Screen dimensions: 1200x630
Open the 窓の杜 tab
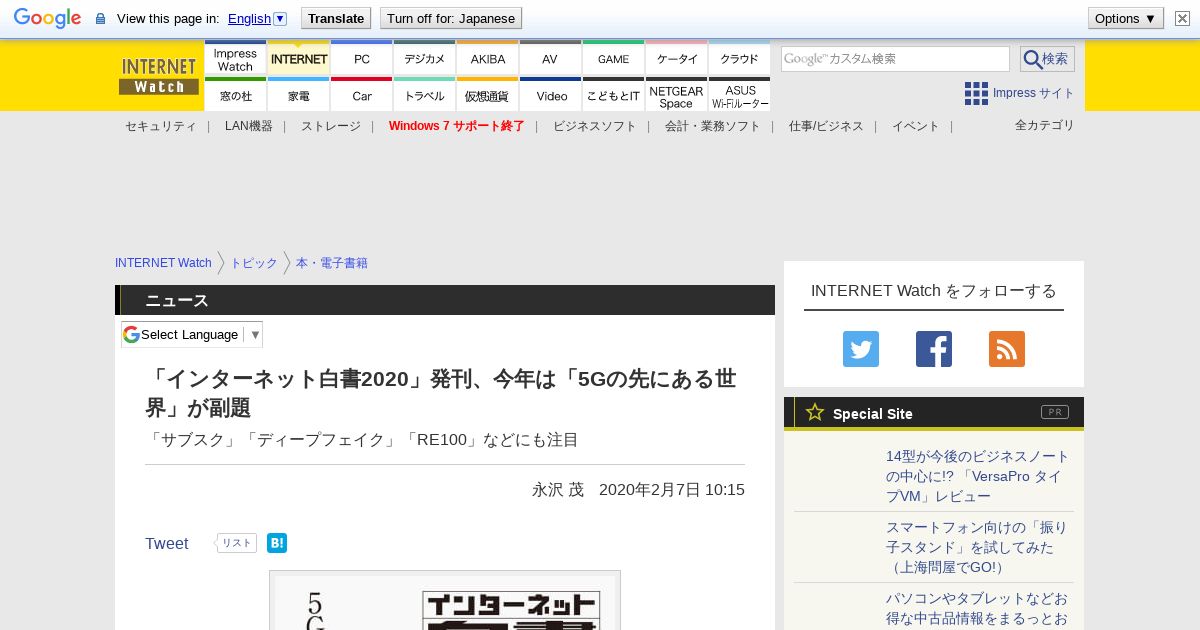(x=235, y=95)
